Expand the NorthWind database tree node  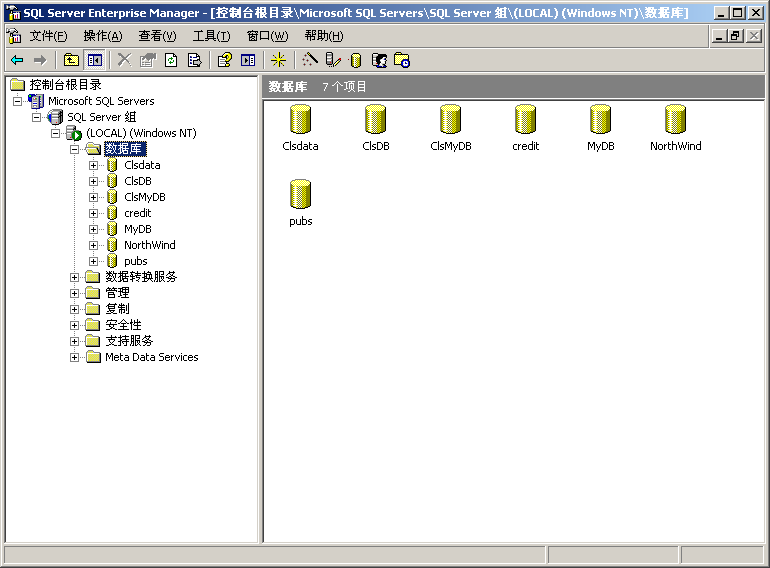pos(93,245)
